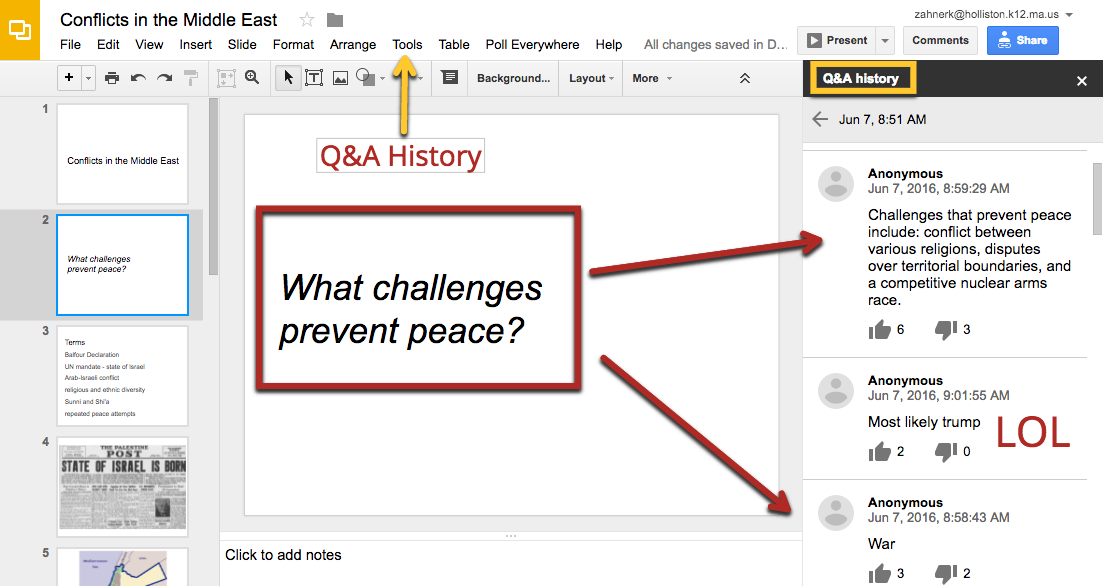This screenshot has width=1103, height=586.
Task: Select slide 3 thumbnail with Terms list
Action: tap(122, 376)
